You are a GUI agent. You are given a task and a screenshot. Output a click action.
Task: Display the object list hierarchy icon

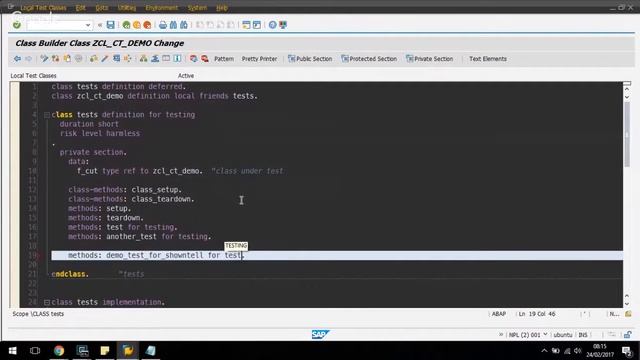[143, 59]
